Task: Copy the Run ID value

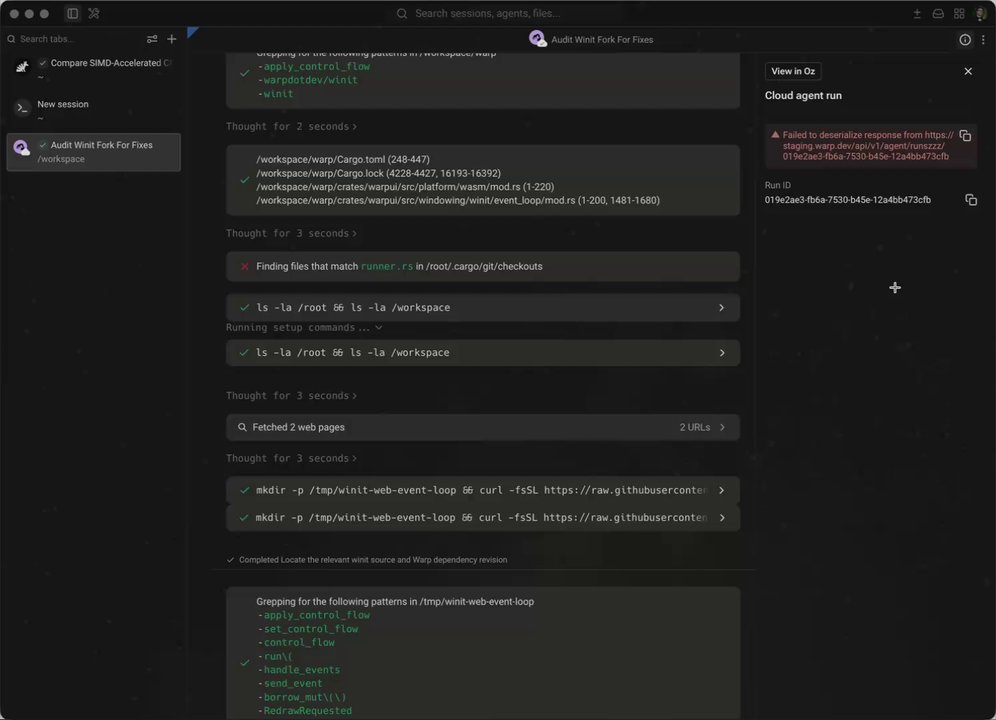Action: 971,200
